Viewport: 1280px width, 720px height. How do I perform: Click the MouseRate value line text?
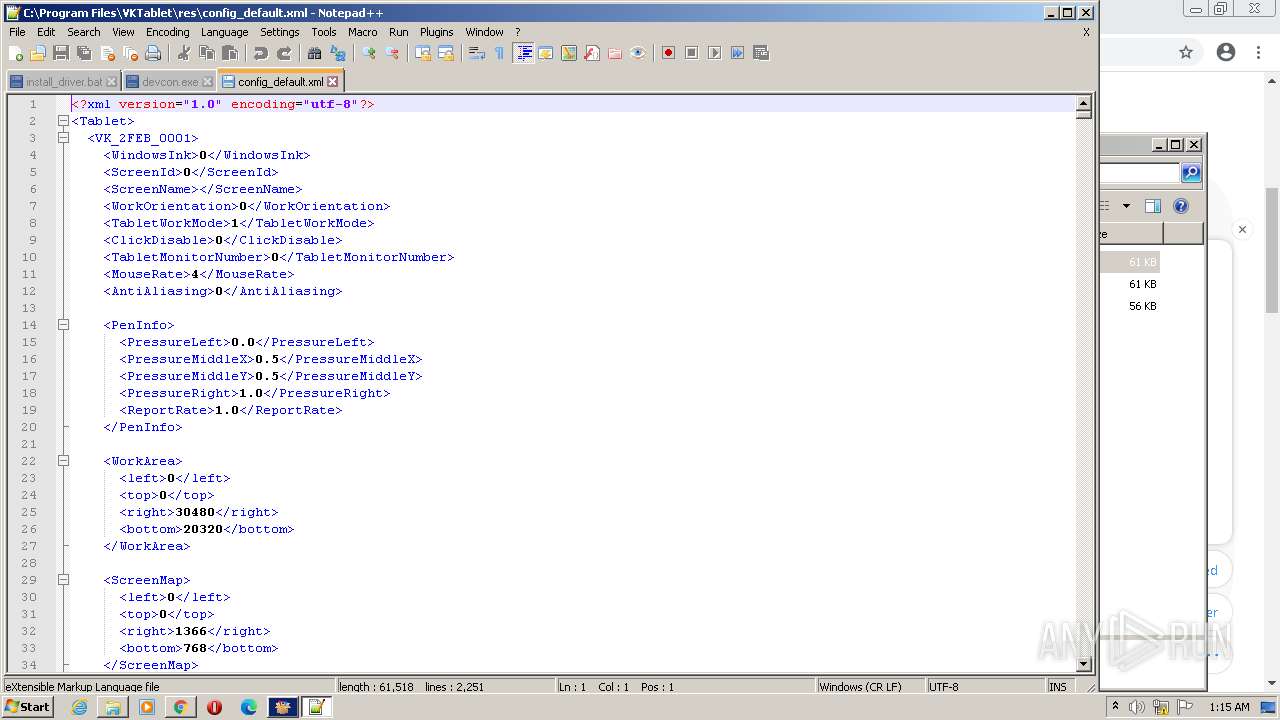pos(199,274)
